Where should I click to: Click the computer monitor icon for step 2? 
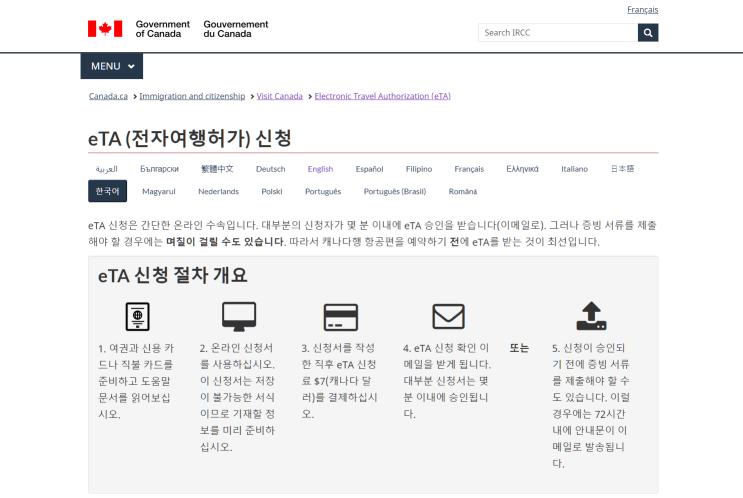(239, 317)
